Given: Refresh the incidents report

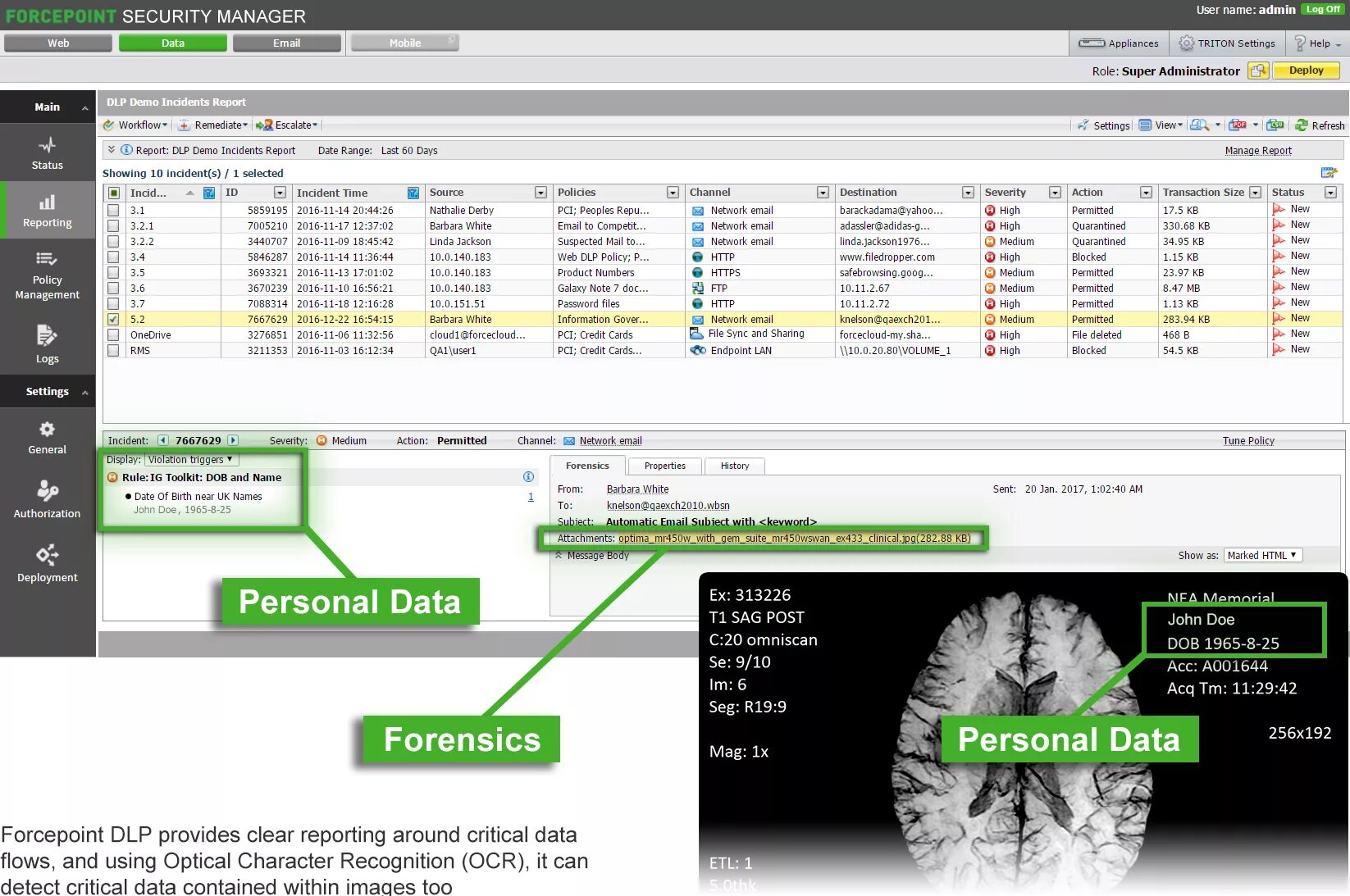Looking at the screenshot, I should pyautogui.click(x=1320, y=125).
